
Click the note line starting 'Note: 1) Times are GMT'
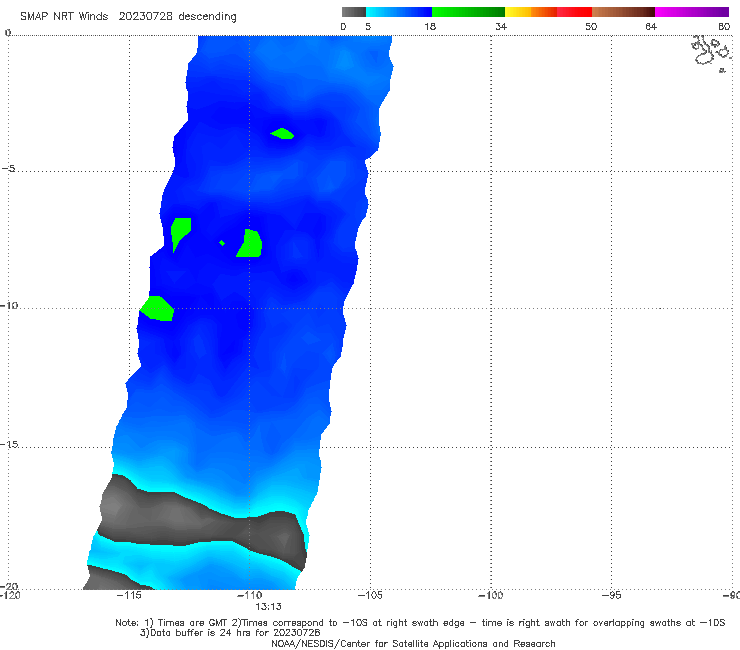(x=420, y=623)
